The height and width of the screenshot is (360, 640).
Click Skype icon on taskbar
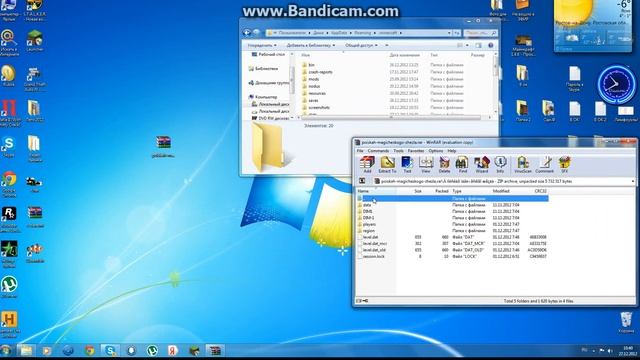[110, 350]
